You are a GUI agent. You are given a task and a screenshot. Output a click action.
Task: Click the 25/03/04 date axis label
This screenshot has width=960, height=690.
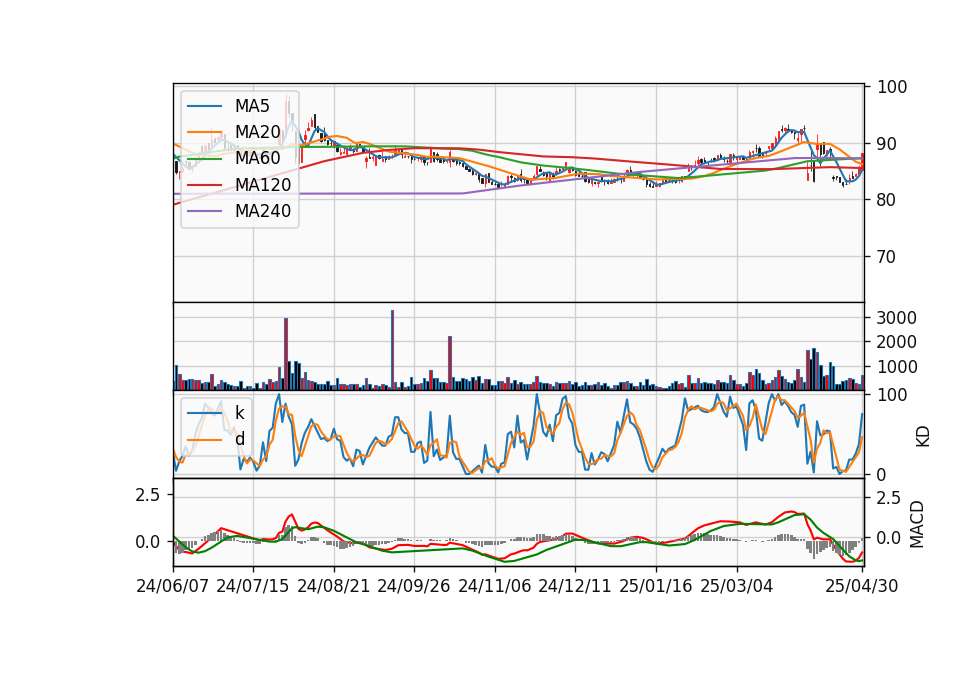pos(737,586)
